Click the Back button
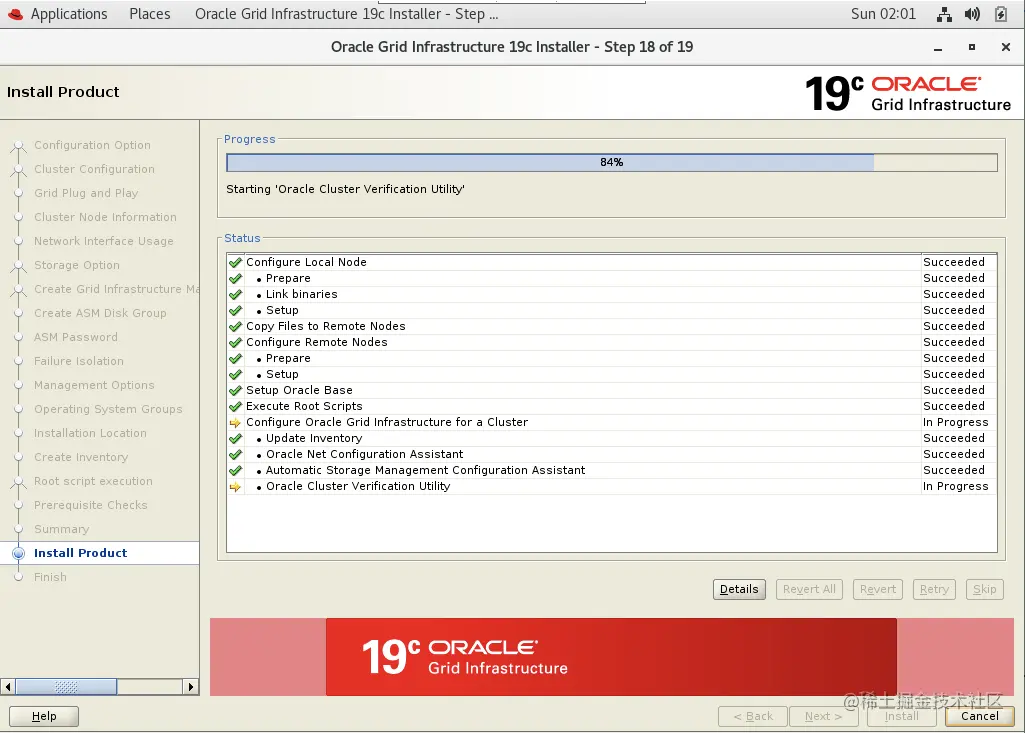1025x733 pixels. [x=753, y=716]
